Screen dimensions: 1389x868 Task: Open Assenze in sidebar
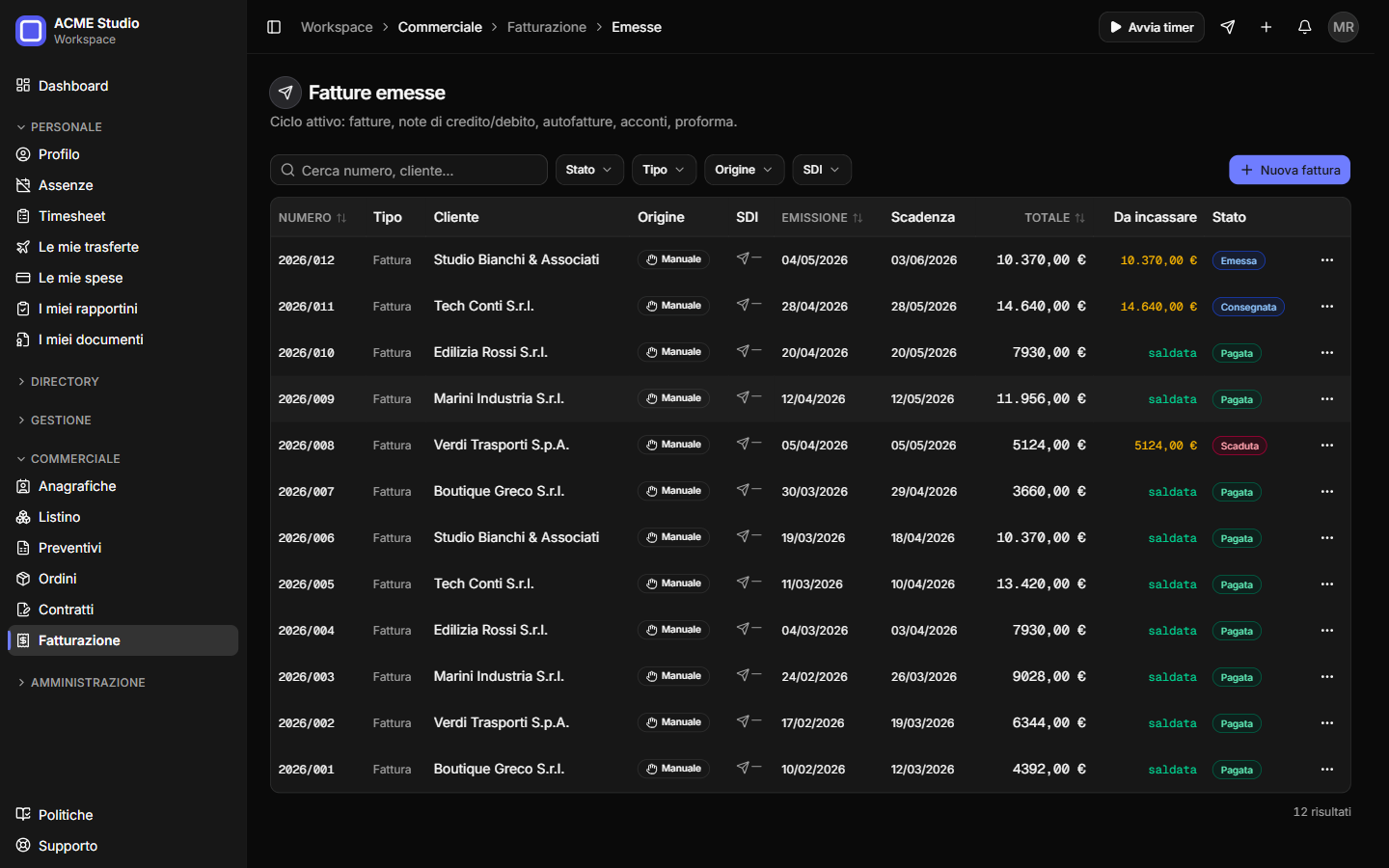click(x=123, y=185)
